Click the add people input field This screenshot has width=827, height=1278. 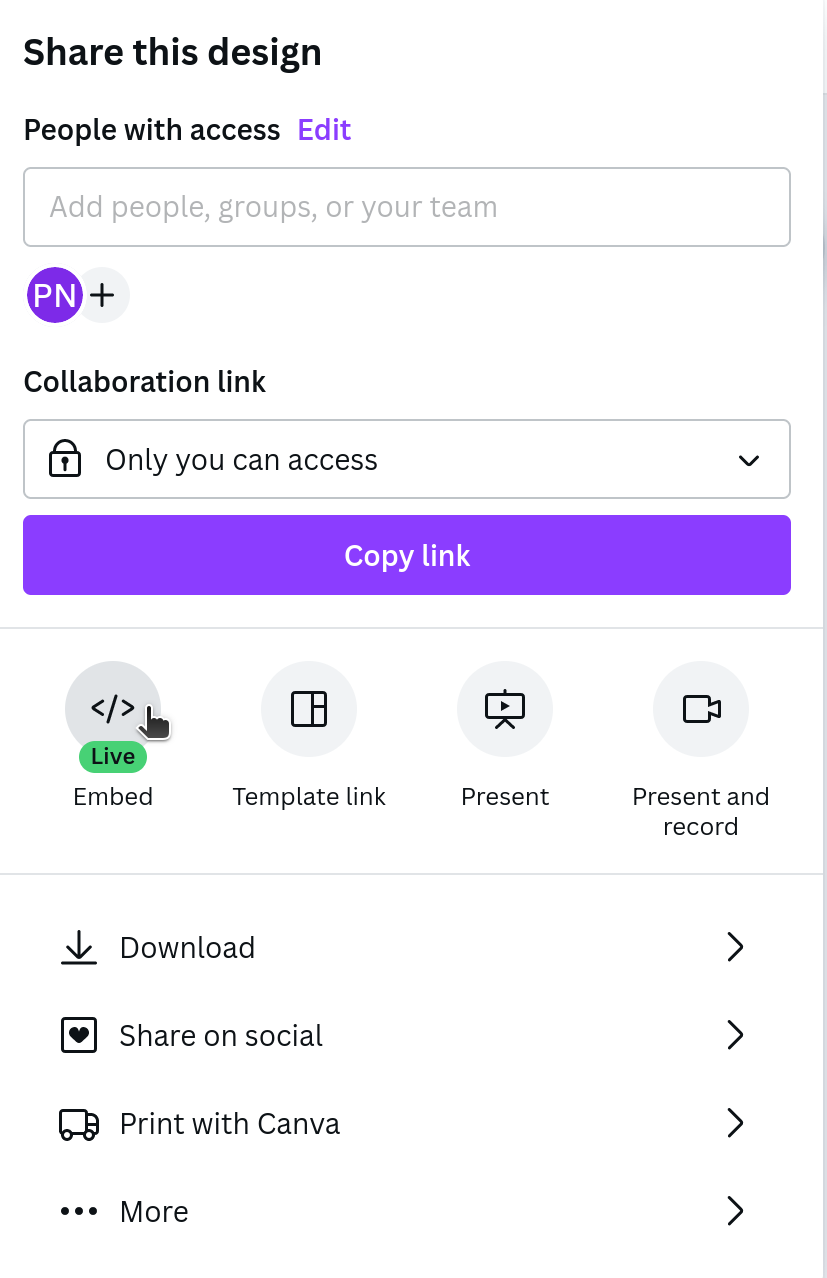[x=406, y=207]
